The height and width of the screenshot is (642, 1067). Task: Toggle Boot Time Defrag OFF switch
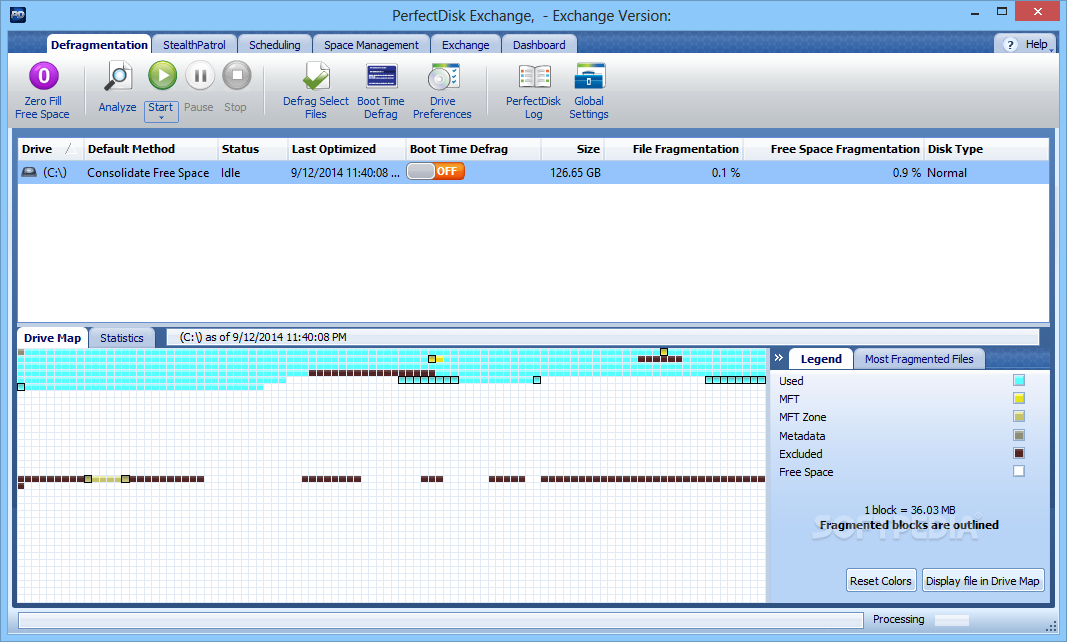tap(436, 172)
